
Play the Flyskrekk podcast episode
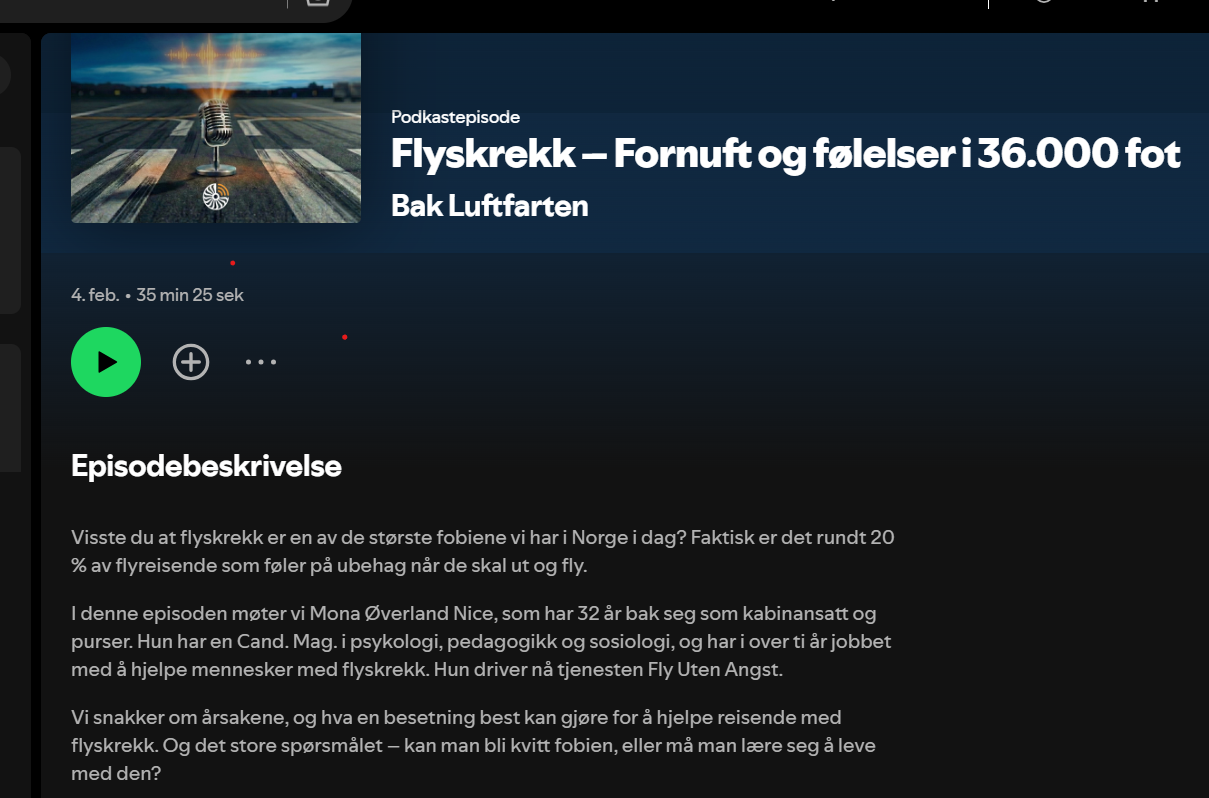pos(106,362)
